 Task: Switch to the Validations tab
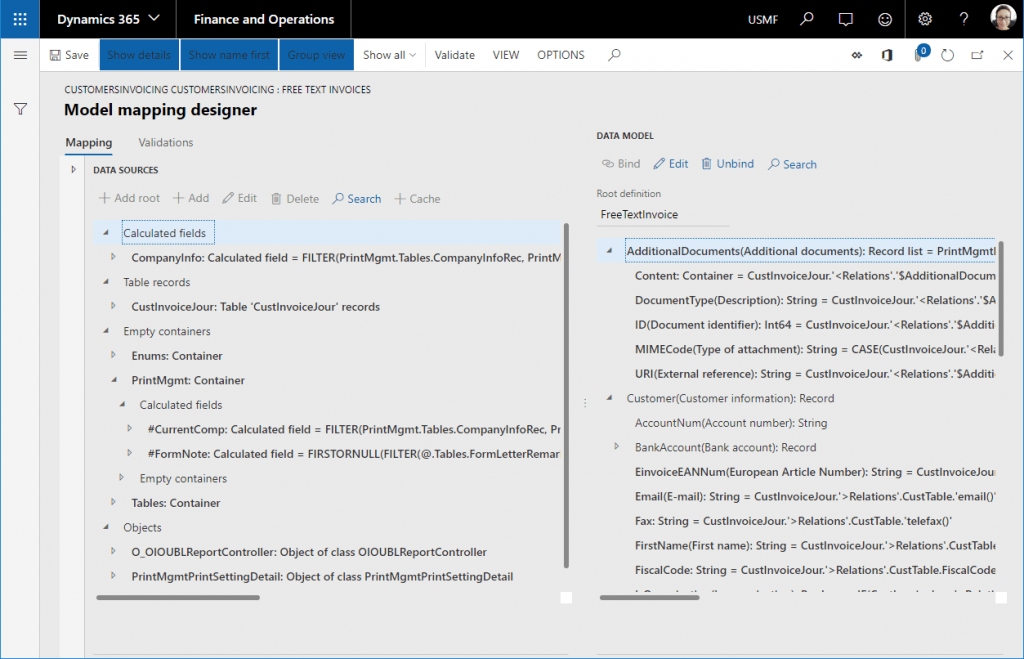tap(164, 142)
